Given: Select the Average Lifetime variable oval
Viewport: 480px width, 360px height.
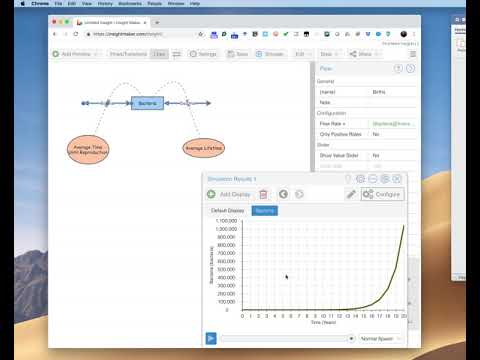Looking at the screenshot, I should [x=204, y=148].
